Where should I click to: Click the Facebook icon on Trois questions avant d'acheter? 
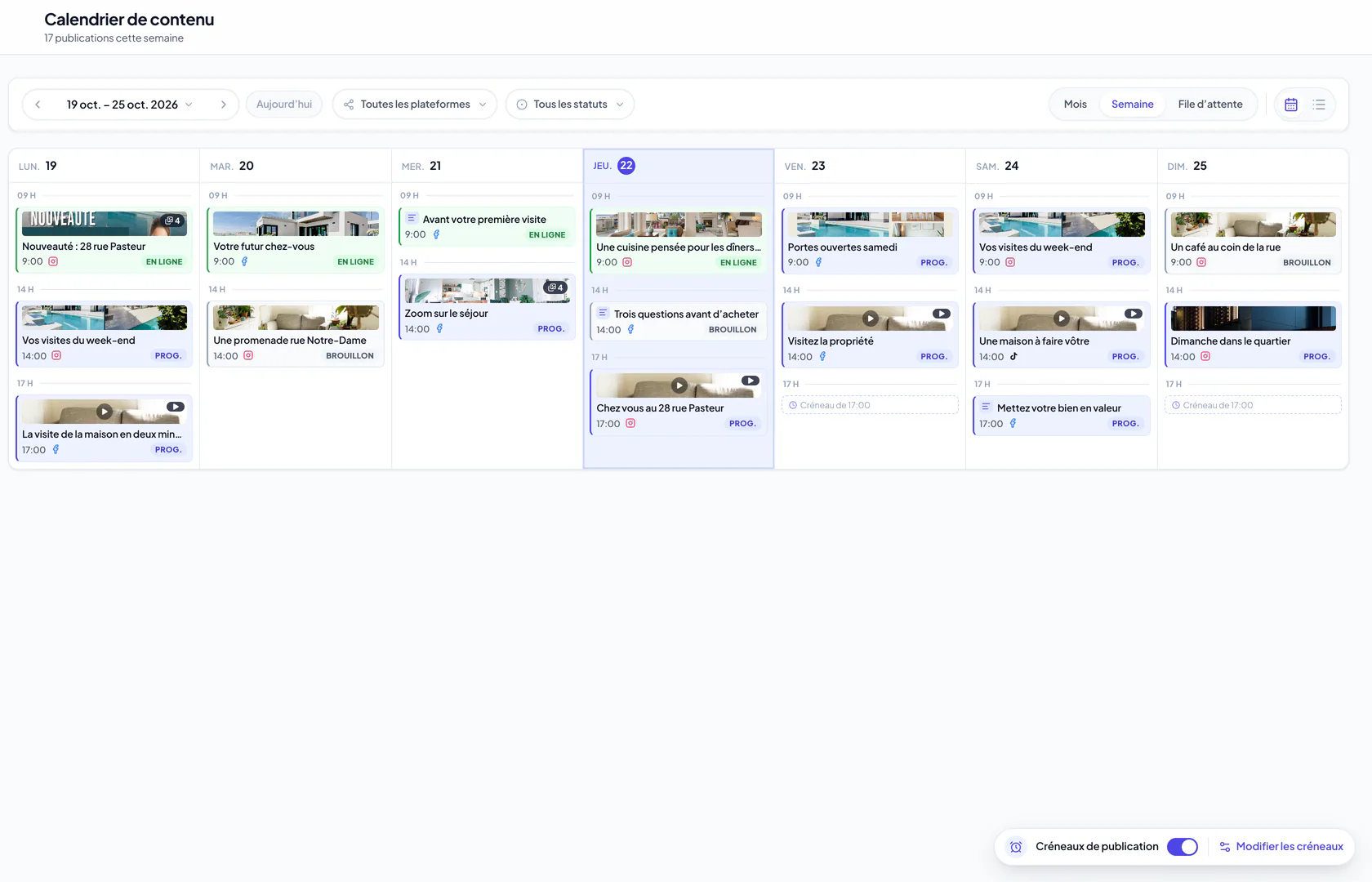(x=630, y=330)
